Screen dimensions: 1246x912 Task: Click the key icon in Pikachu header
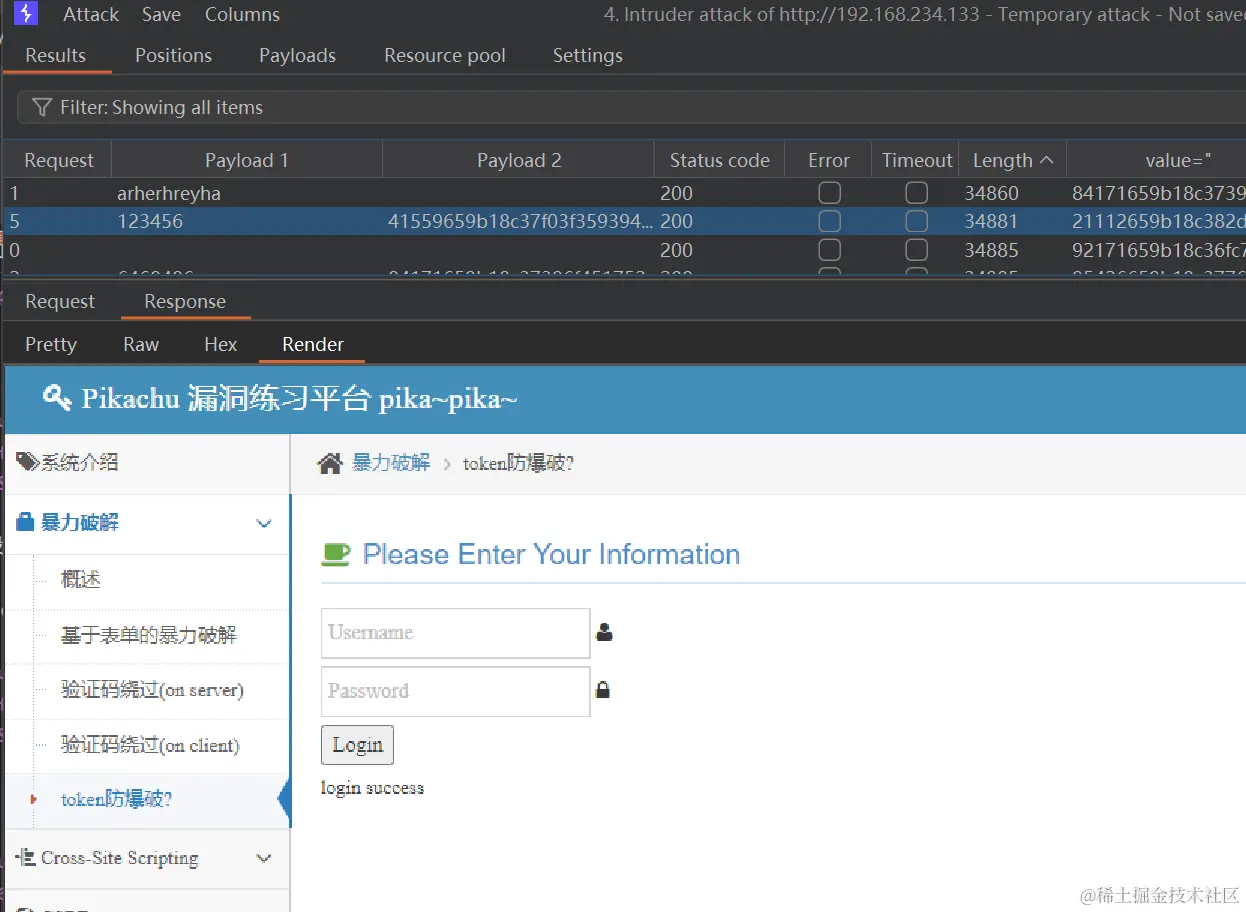[57, 398]
